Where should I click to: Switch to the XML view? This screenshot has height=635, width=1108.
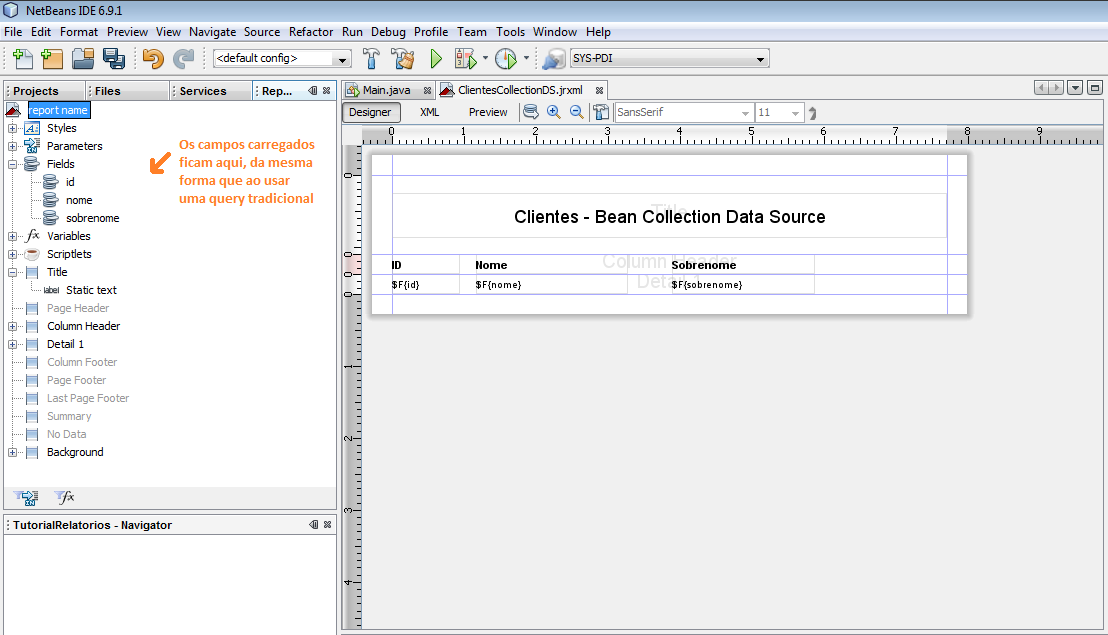(429, 112)
